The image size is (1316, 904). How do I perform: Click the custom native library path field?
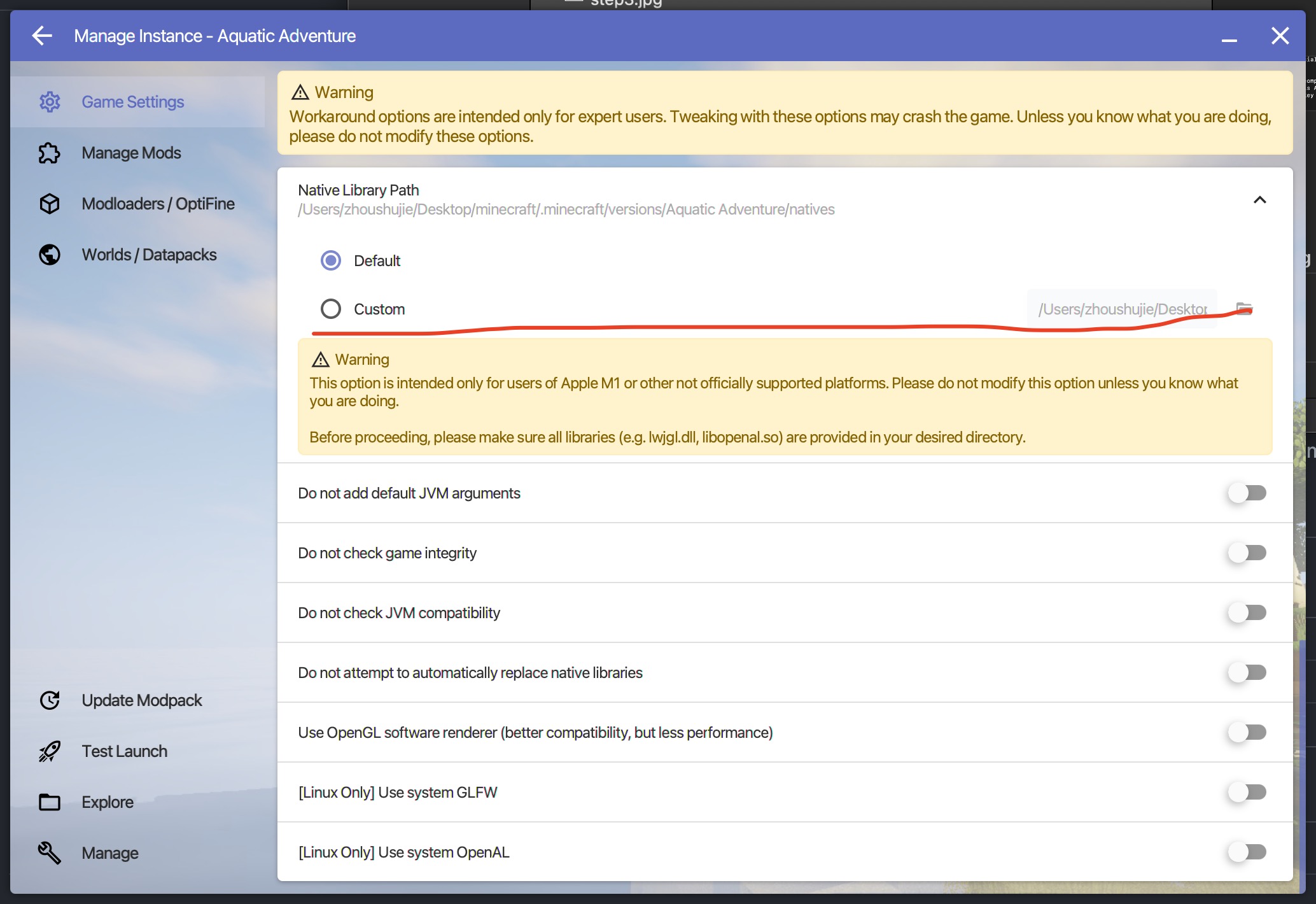[1121, 309]
